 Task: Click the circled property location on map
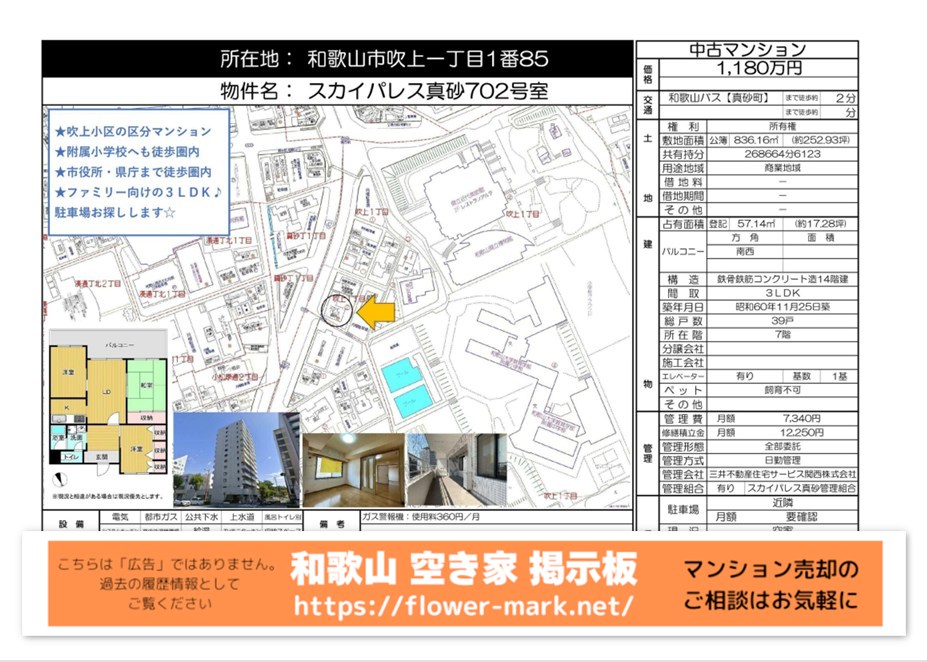pyautogui.click(x=338, y=311)
